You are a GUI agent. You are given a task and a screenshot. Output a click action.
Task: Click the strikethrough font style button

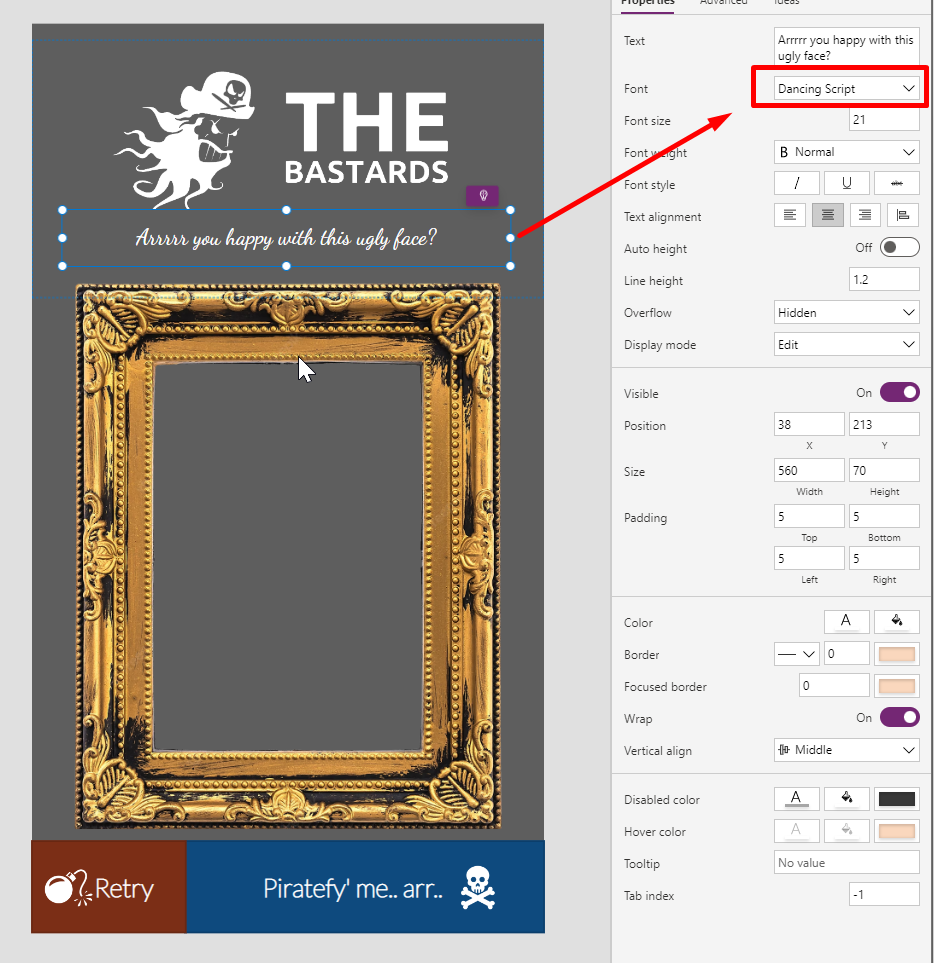tap(897, 183)
